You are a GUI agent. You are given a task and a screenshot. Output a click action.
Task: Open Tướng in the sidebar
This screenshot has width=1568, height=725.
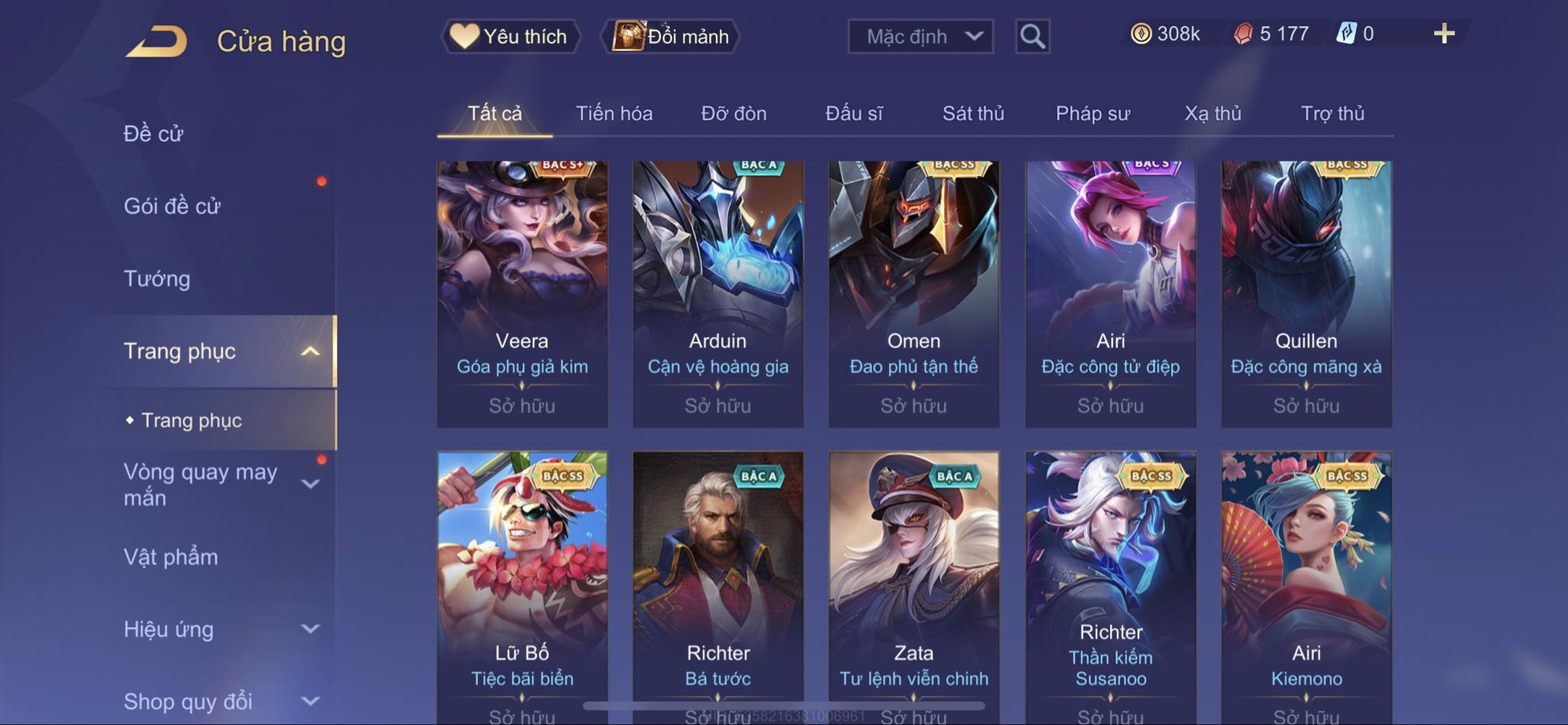coord(157,279)
